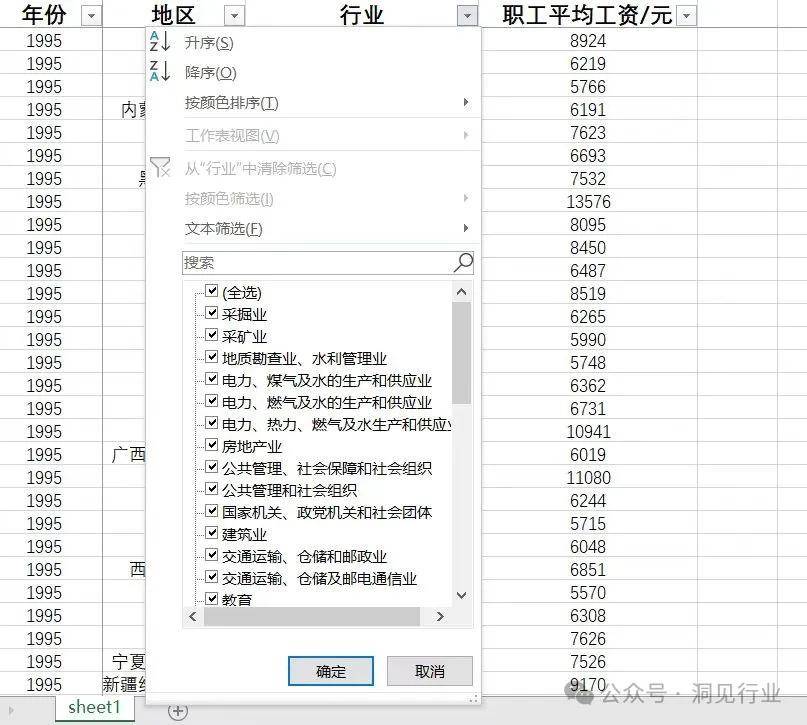Select 按颜色筛选(I) menu entry
The width and height of the screenshot is (807, 725).
click(x=229, y=198)
